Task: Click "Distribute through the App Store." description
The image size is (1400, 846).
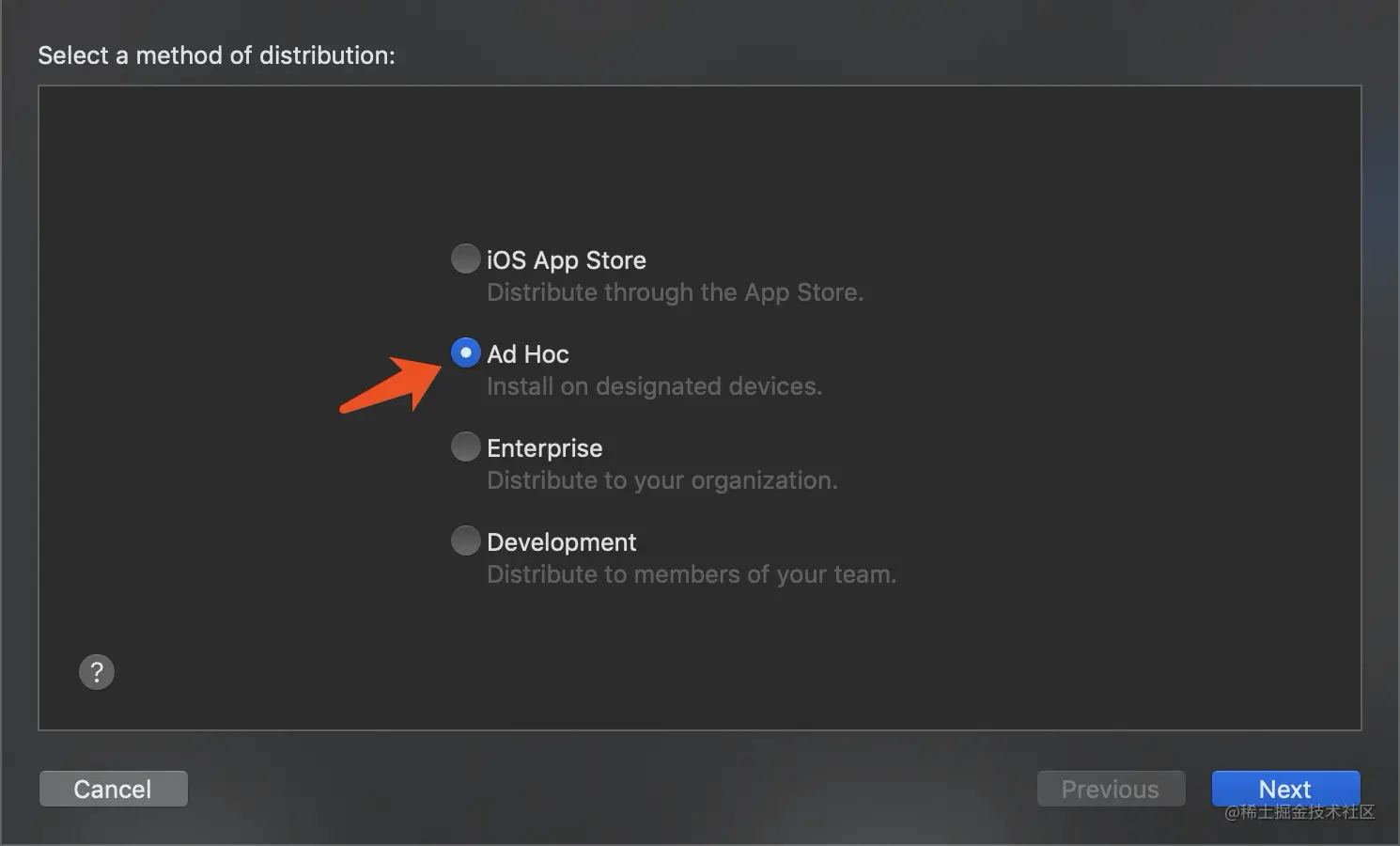Action: point(675,292)
